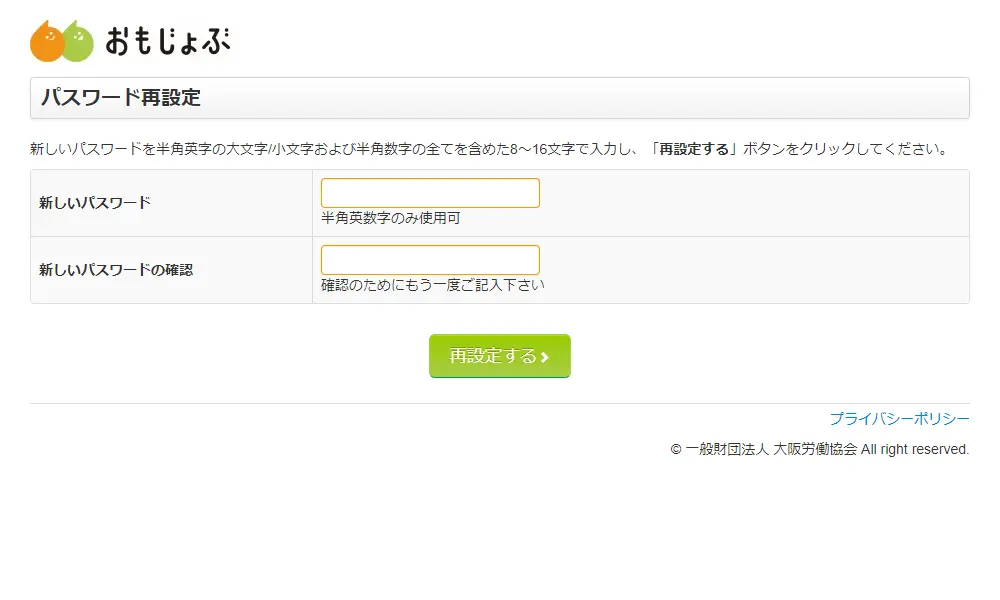Click the All right reserved footer text
Image resolution: width=1000 pixels, height=600 pixels.
click(x=915, y=450)
